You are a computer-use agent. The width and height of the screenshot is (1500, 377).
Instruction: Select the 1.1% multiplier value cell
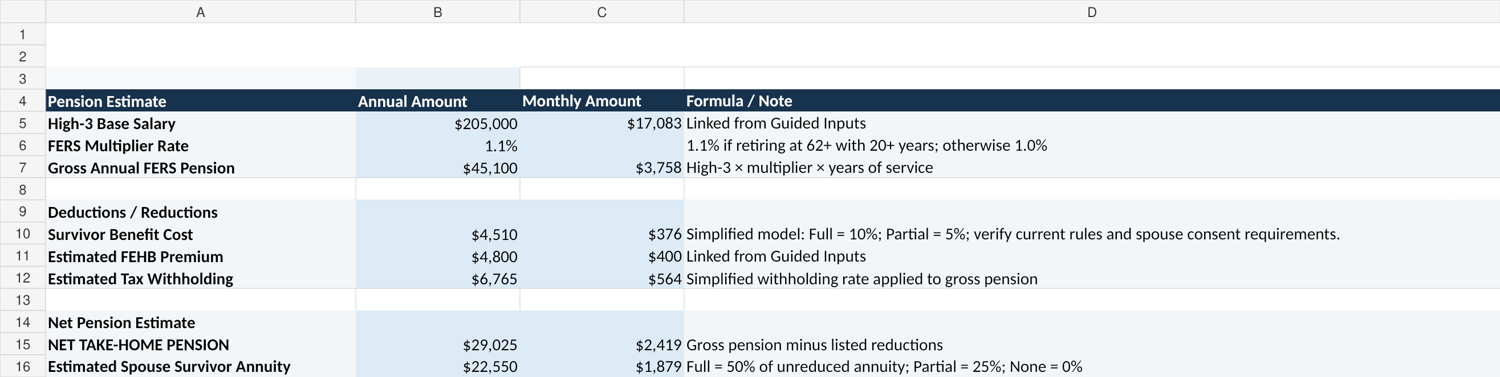click(x=438, y=145)
